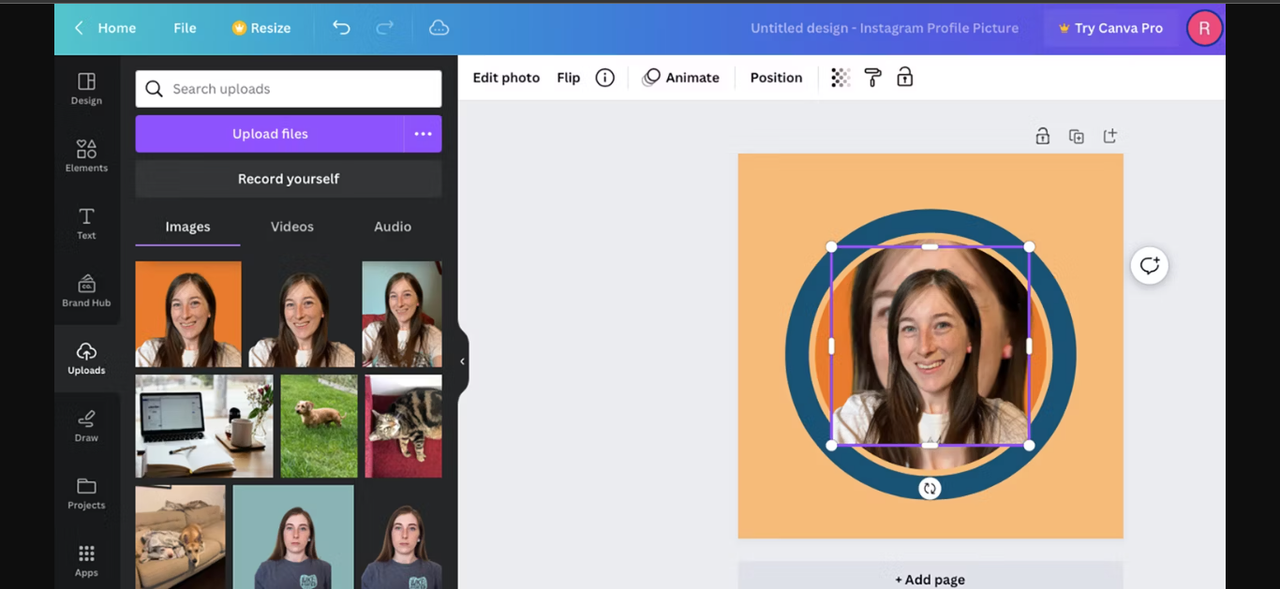Open more upload options menu
Viewport: 1280px width, 589px height.
click(x=423, y=134)
